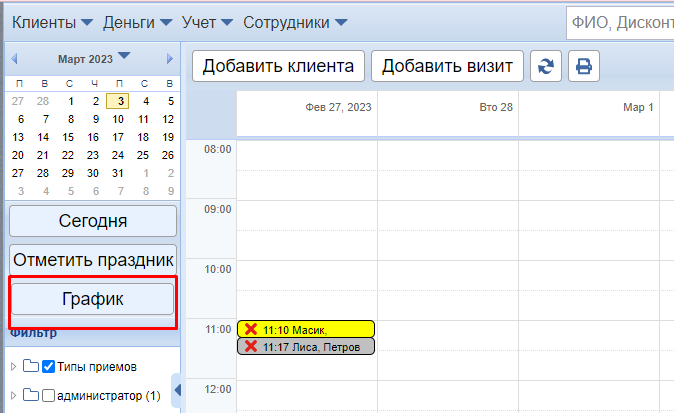The width and height of the screenshot is (674, 413).
Task: Select the Фев 27, 2023 column header
Action: coord(306,113)
